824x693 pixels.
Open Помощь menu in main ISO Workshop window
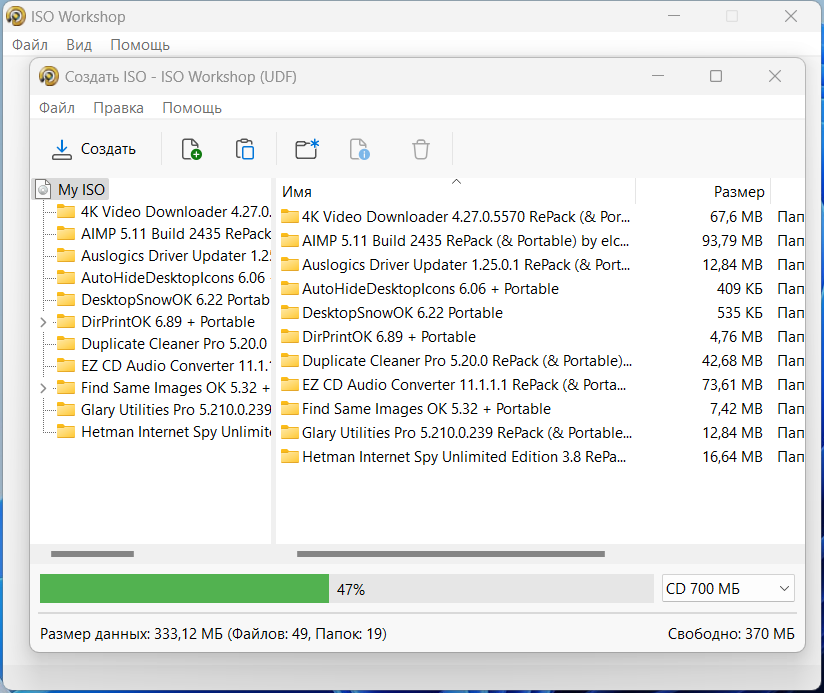click(140, 45)
